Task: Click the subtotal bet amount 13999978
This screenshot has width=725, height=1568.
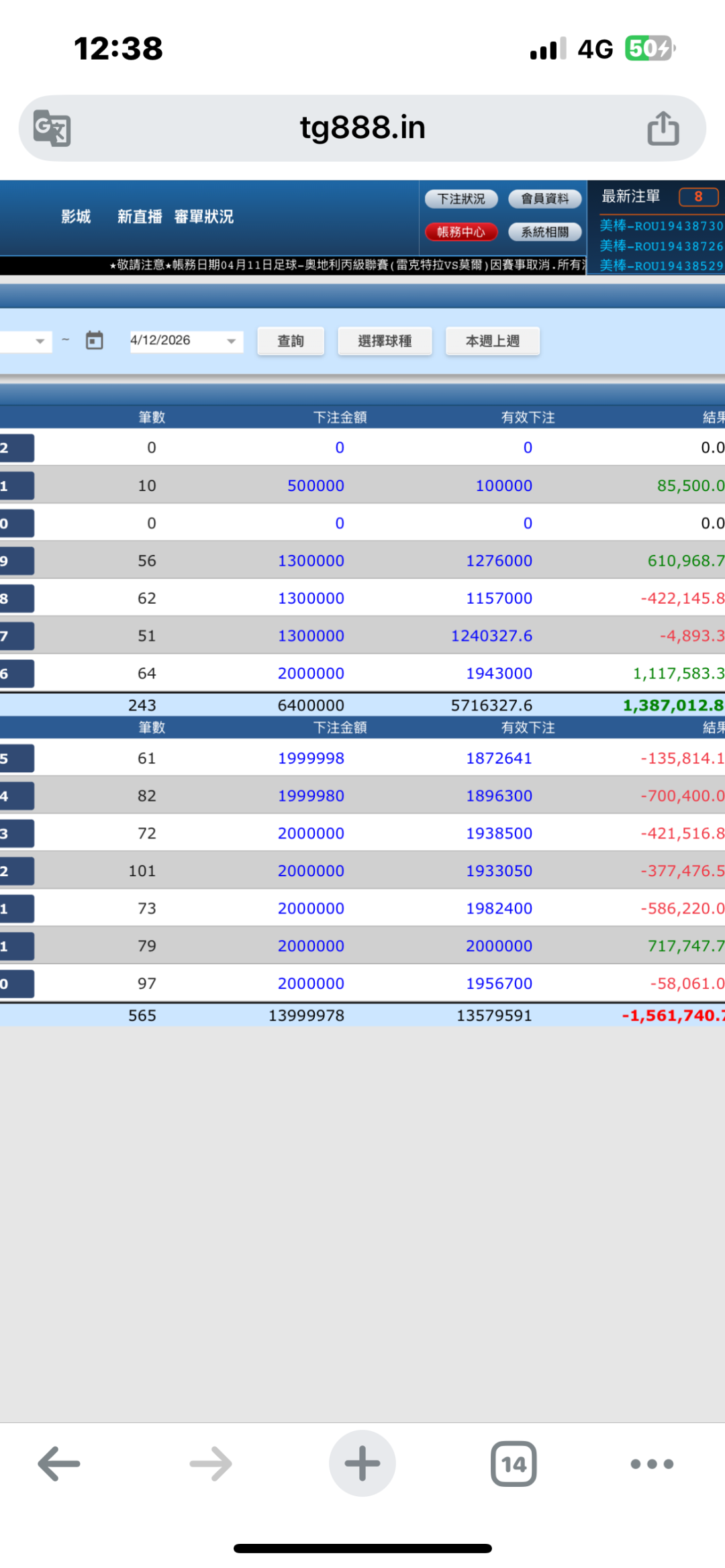Action: click(x=306, y=1016)
